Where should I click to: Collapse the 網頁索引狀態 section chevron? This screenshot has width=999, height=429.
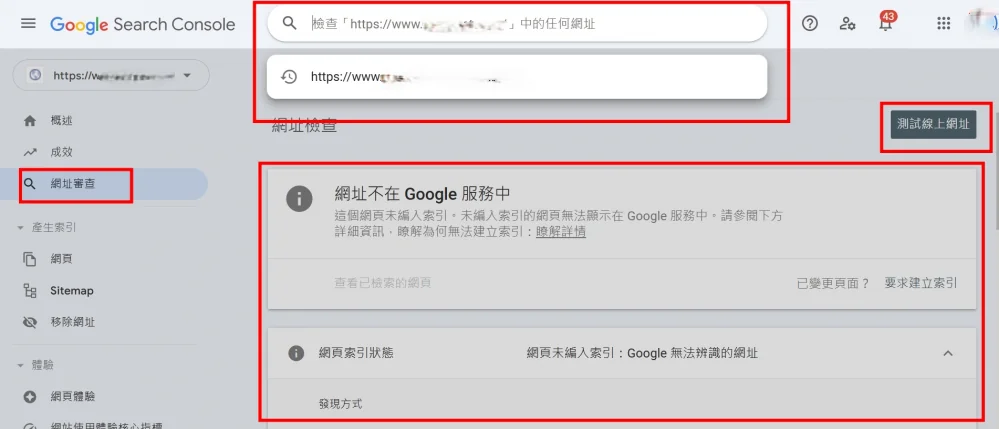click(948, 353)
